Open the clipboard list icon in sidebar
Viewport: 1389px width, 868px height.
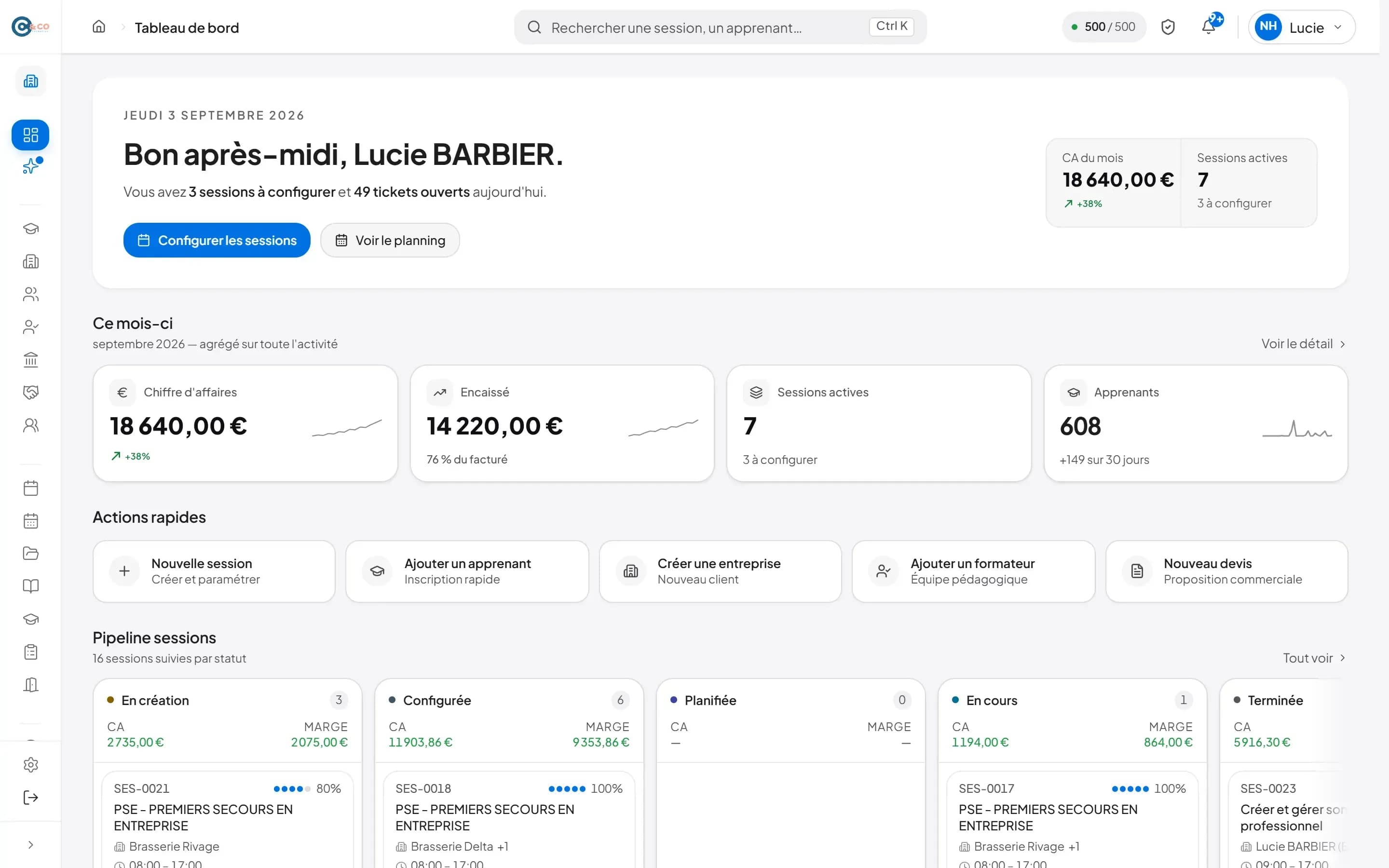point(30,652)
